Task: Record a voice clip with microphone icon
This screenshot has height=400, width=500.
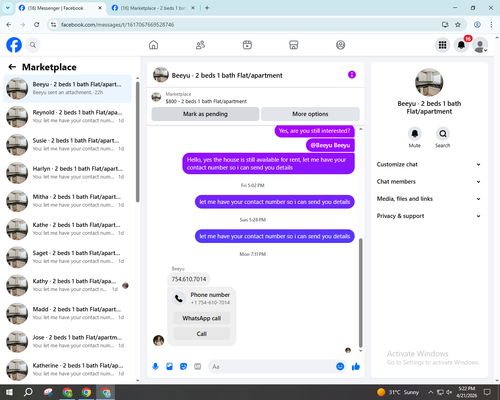Action: (x=155, y=367)
